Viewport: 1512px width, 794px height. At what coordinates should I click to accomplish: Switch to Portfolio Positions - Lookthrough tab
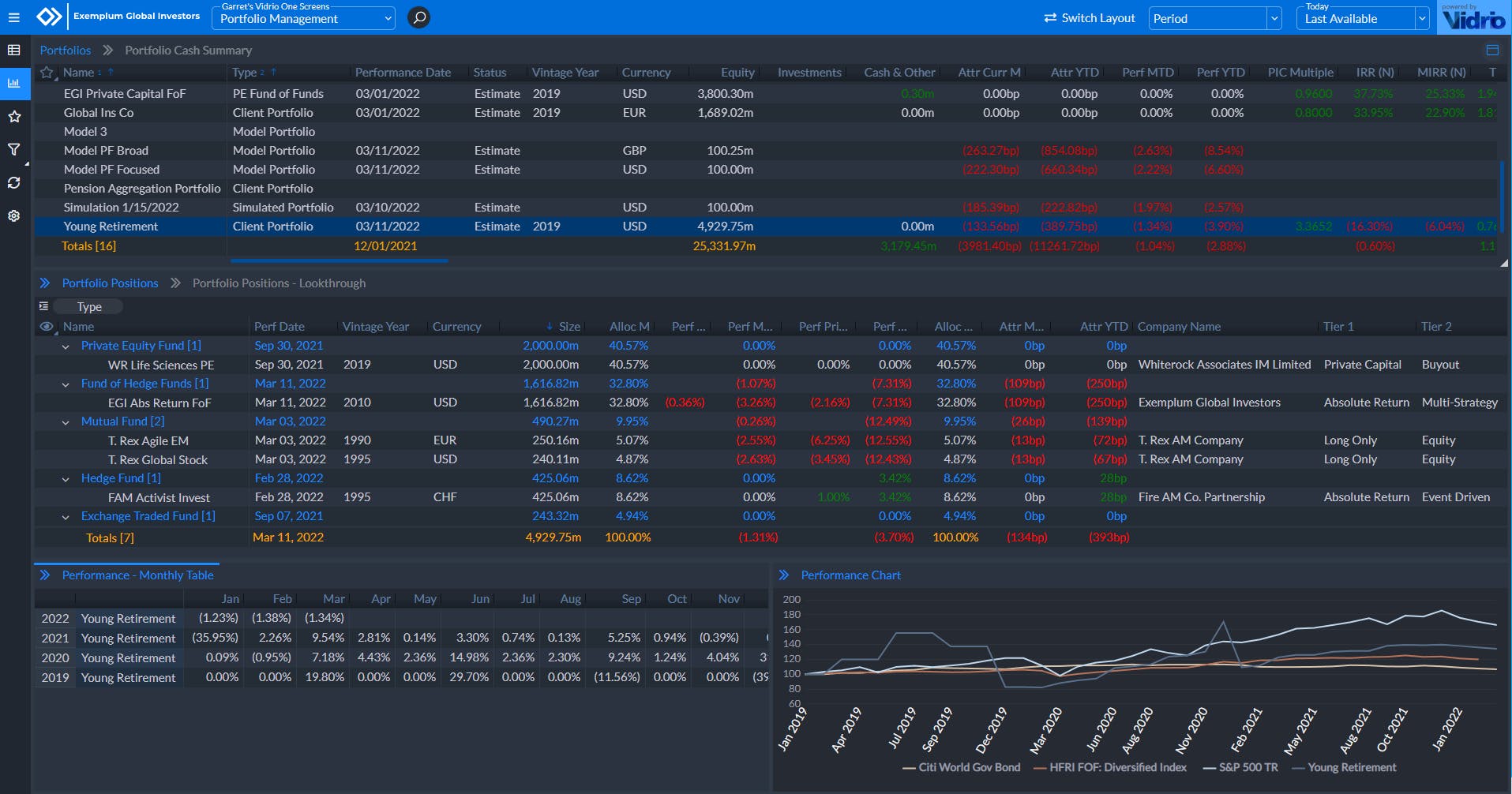coord(279,283)
